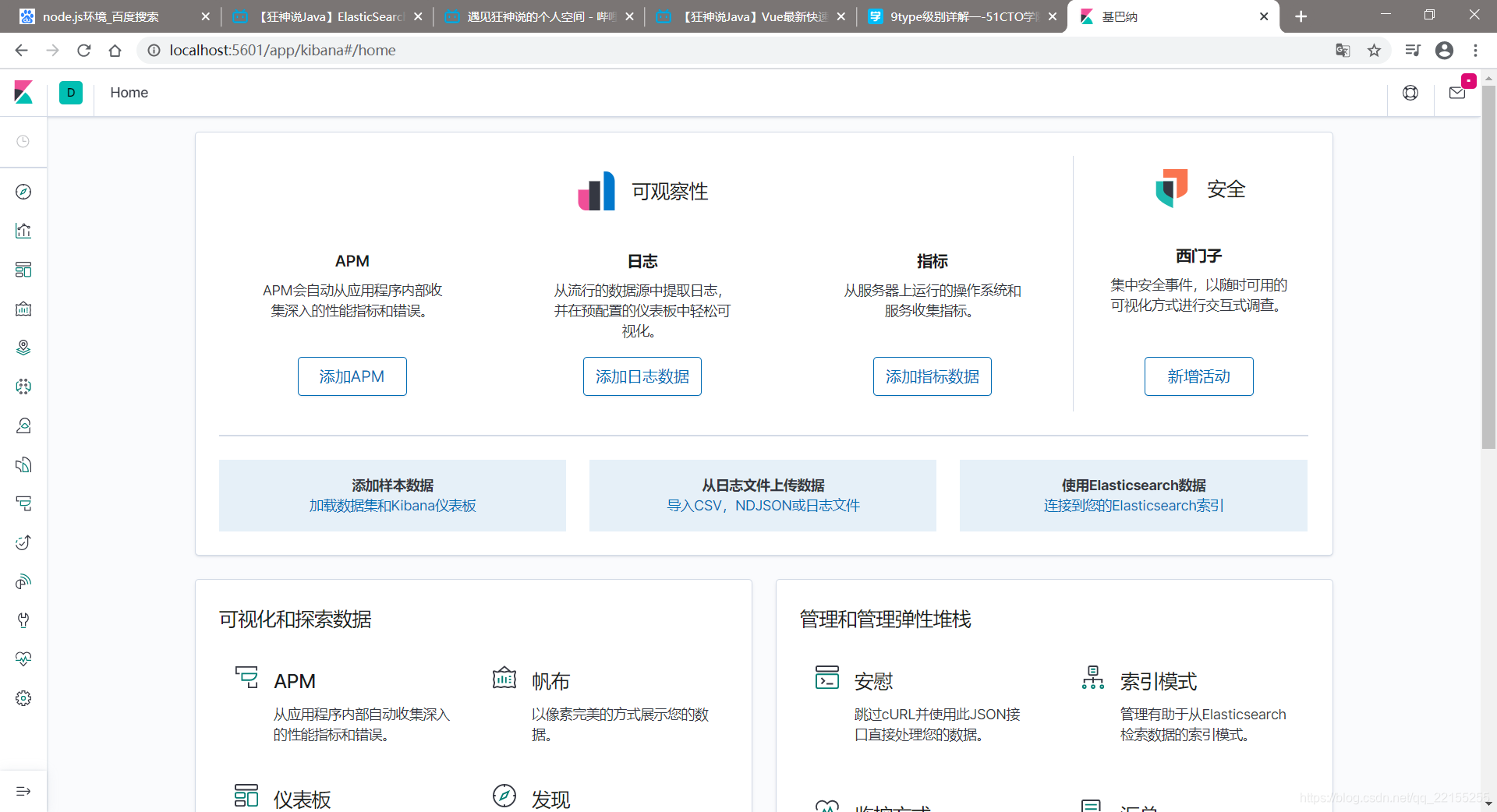Open Dev Tools wrench icon in sidebar
Image resolution: width=1497 pixels, height=812 pixels.
(x=23, y=620)
